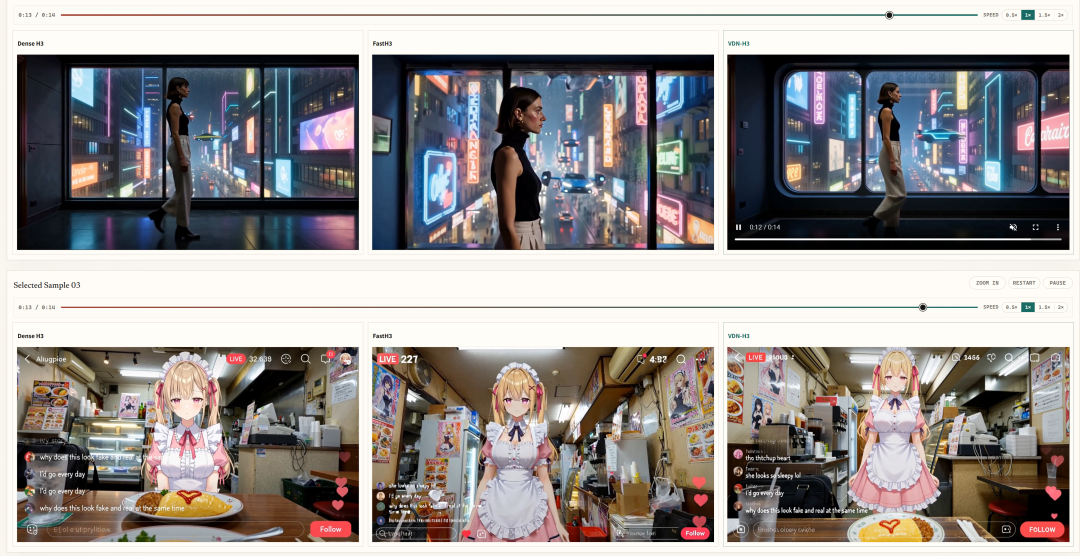Open the three-dot menu on VDN-H3 video
This screenshot has width=1080, height=556.
tap(1058, 227)
